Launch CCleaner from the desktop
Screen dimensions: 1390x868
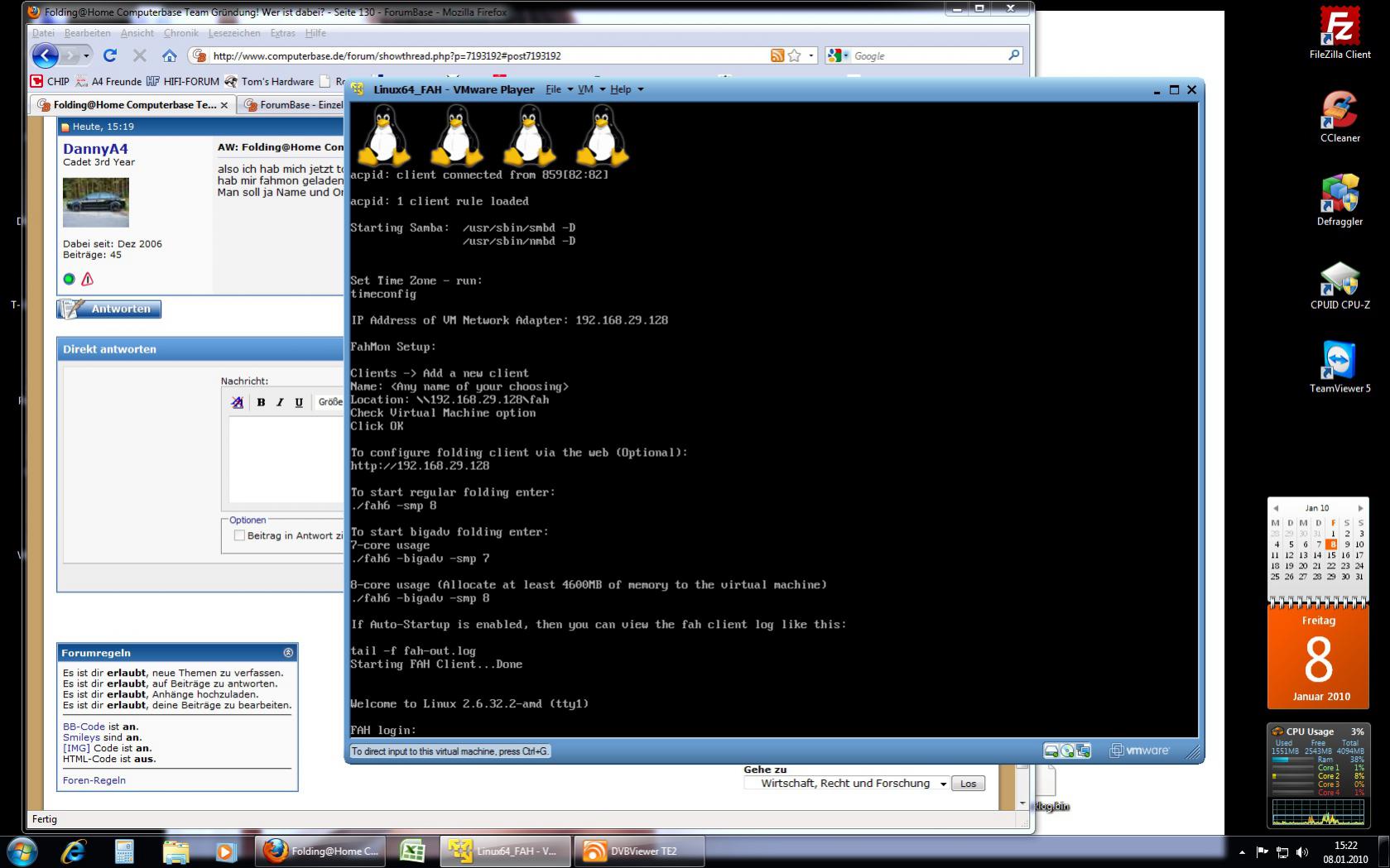[x=1339, y=117]
